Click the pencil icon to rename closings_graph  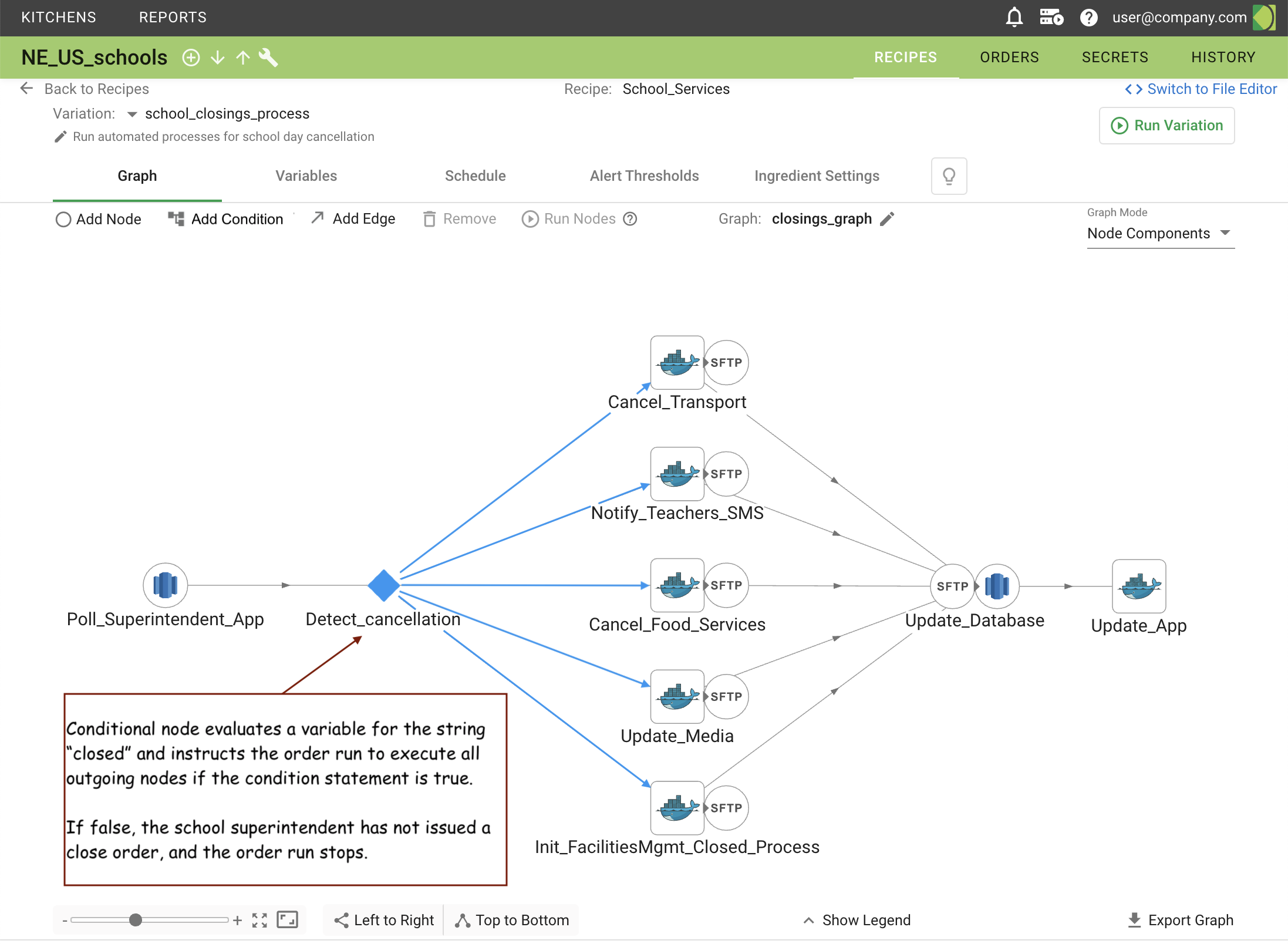[x=888, y=219]
